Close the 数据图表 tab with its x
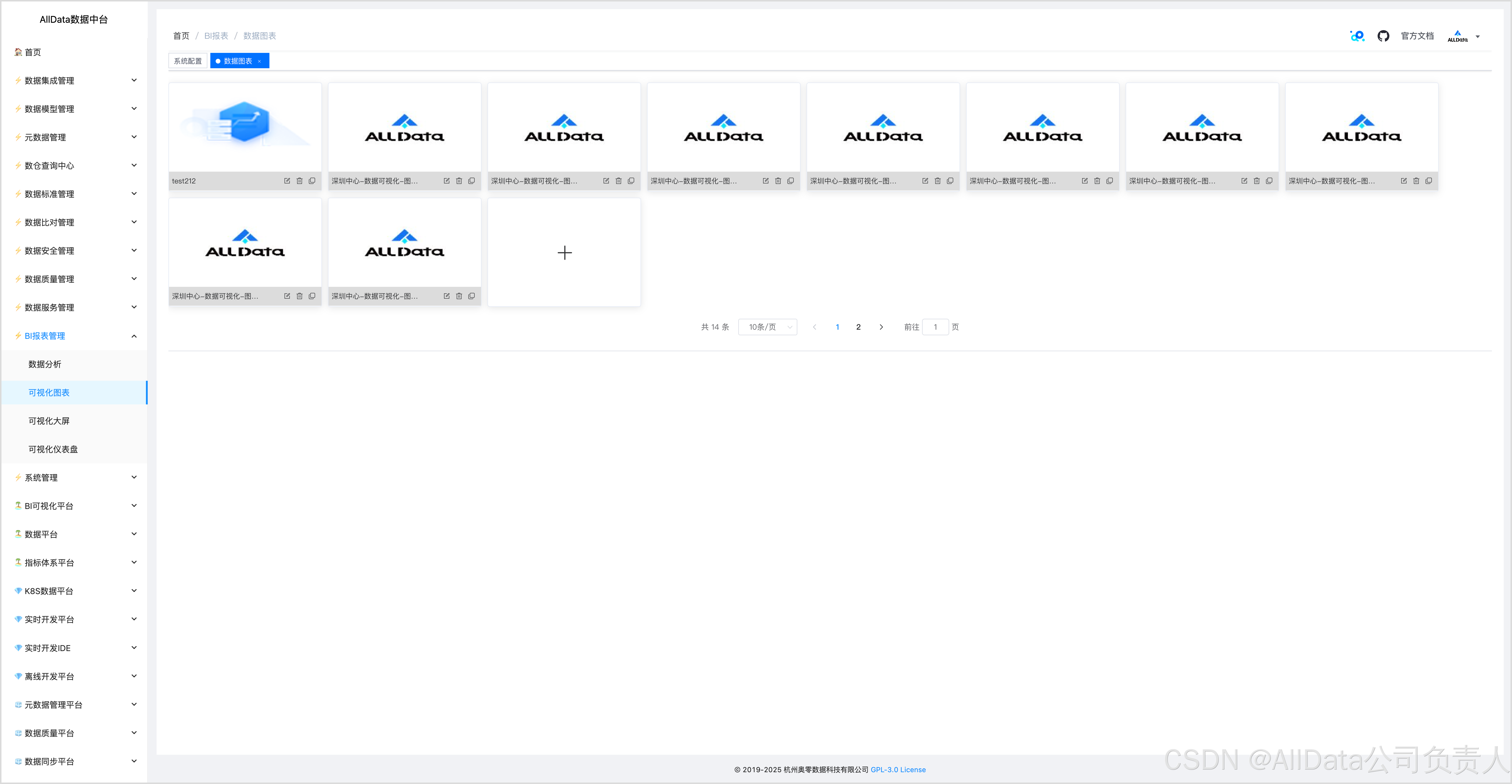Screen dimensions: 1512x784 tap(259, 61)
